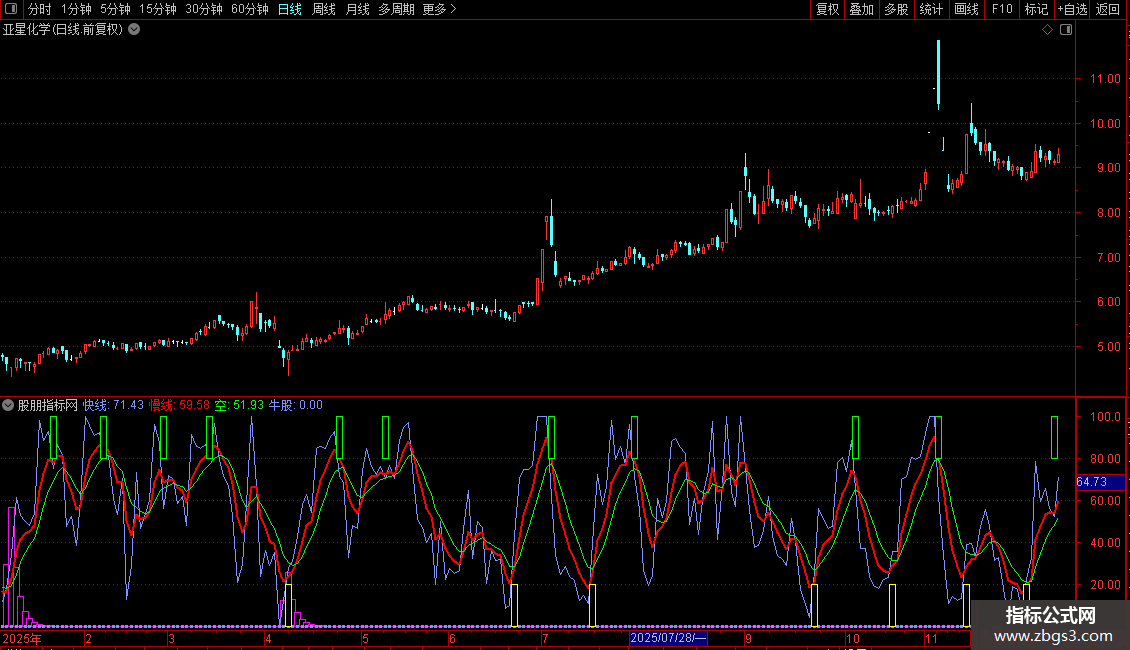Open the 画线 drawing tools
The height and width of the screenshot is (650, 1130).
click(966, 9)
